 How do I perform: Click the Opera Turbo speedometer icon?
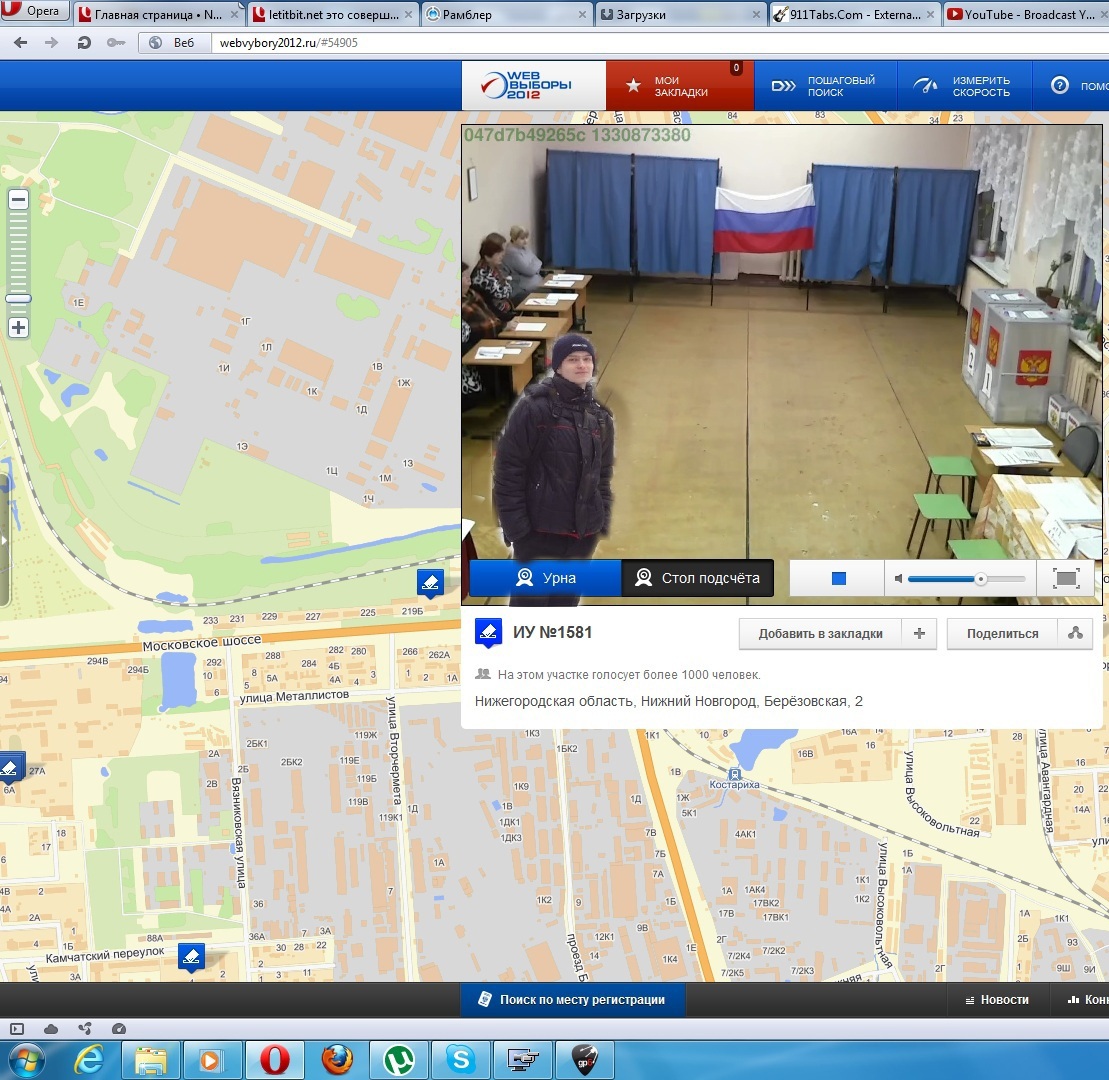tap(119, 1029)
